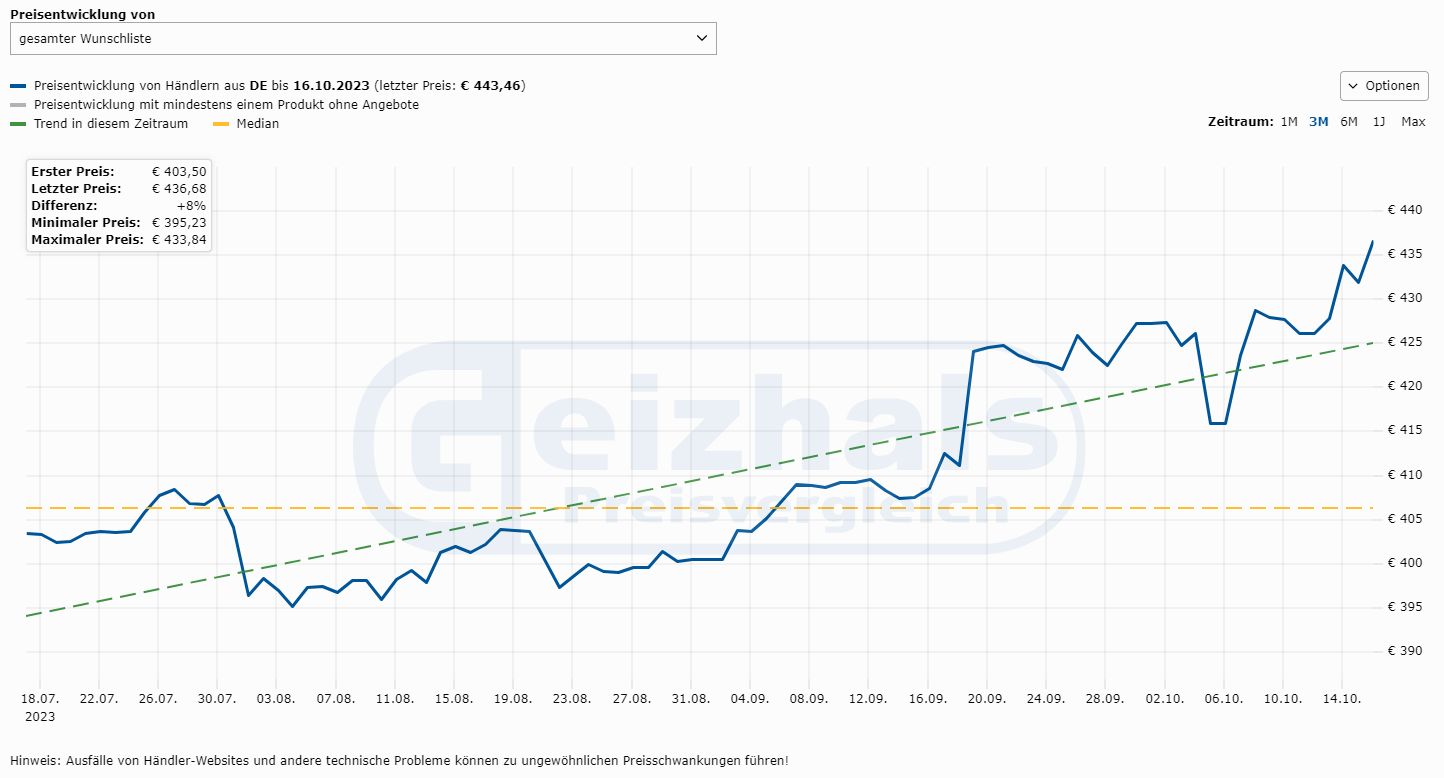The width and height of the screenshot is (1444, 778).
Task: Select the 3M time range
Action: point(1319,122)
